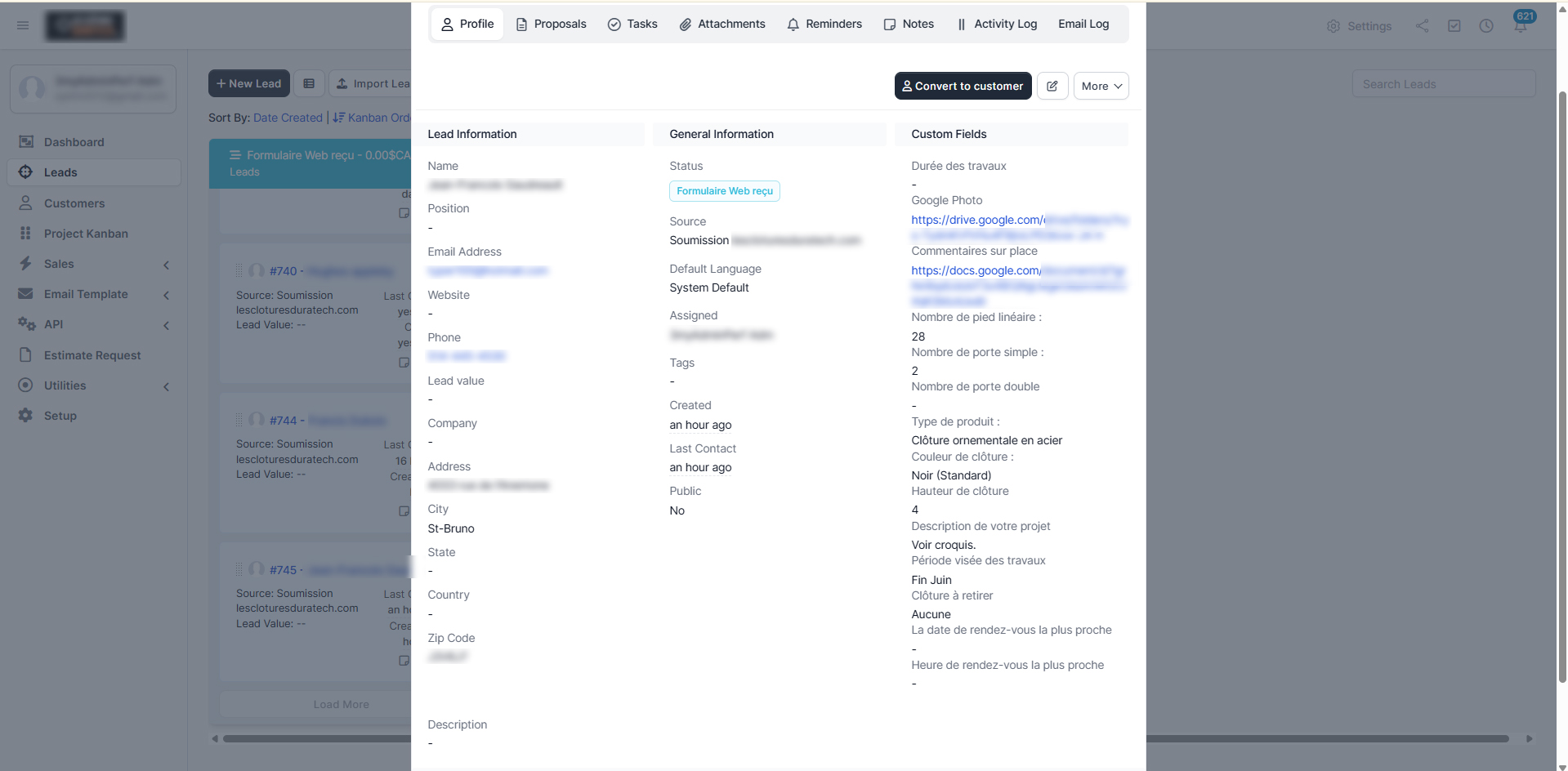Open the share icon in header

click(1423, 26)
